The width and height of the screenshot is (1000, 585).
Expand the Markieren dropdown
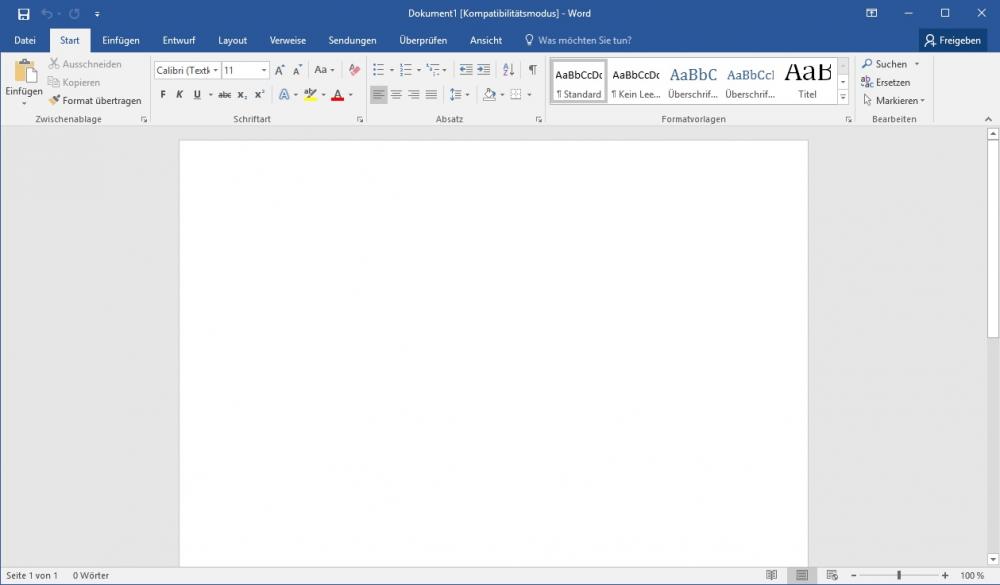click(922, 101)
